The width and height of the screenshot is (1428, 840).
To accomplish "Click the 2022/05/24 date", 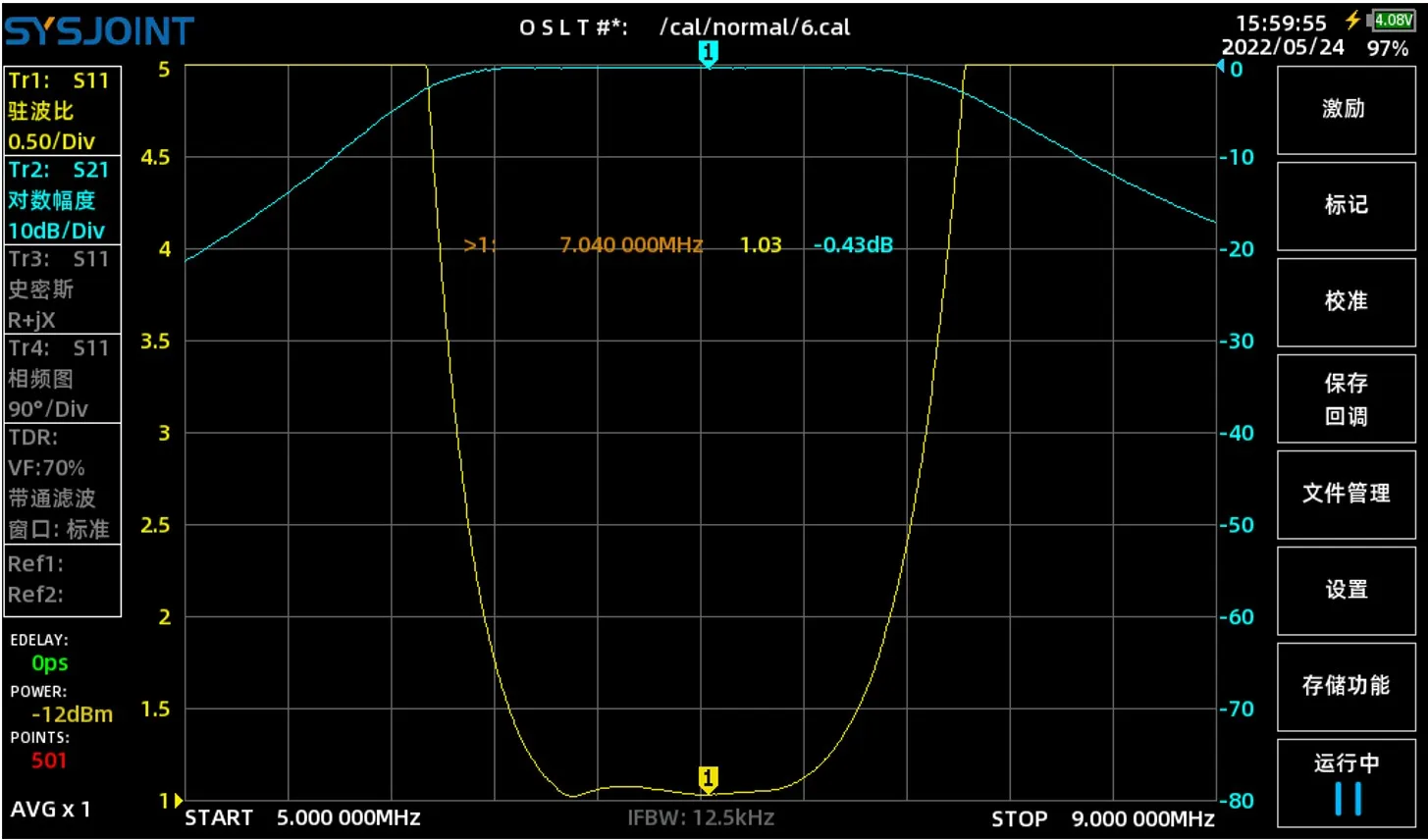I will (1283, 47).
